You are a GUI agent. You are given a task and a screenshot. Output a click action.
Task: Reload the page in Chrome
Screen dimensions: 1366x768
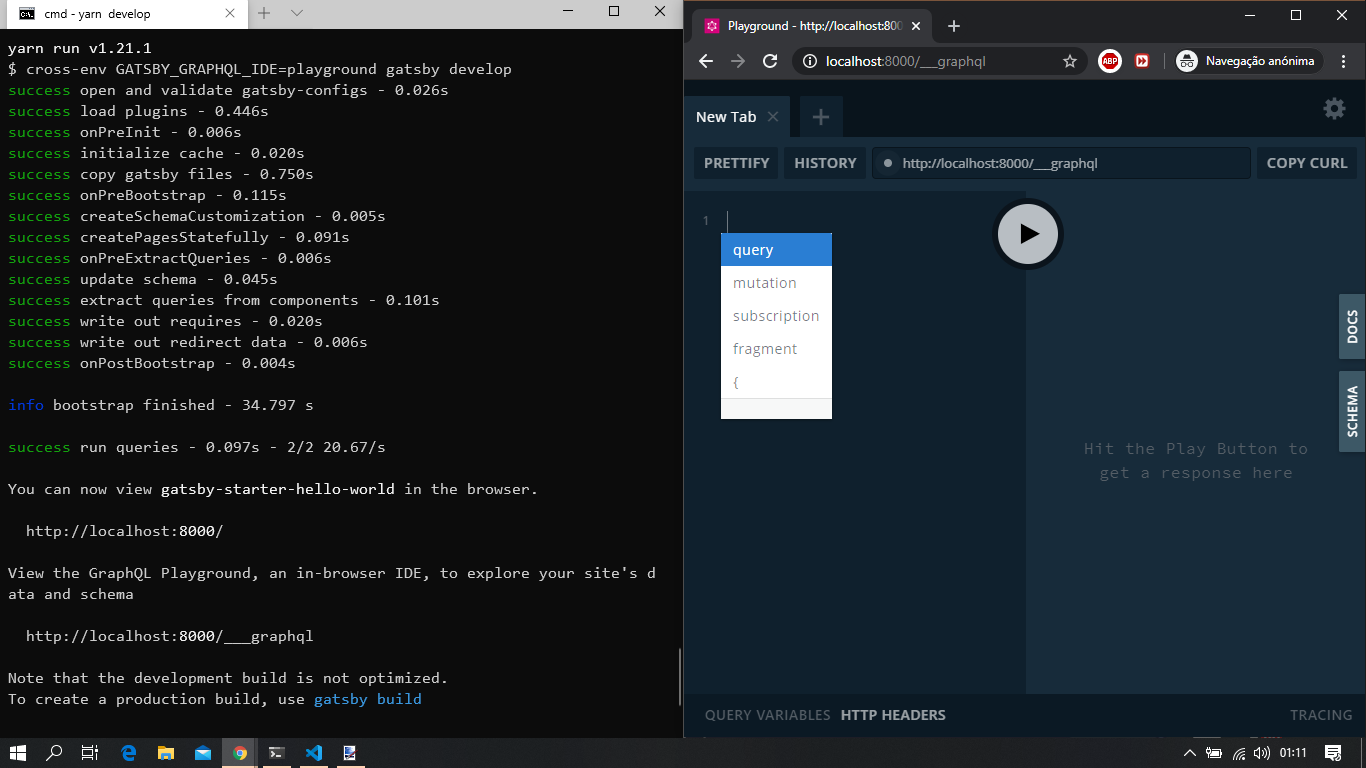pos(769,61)
